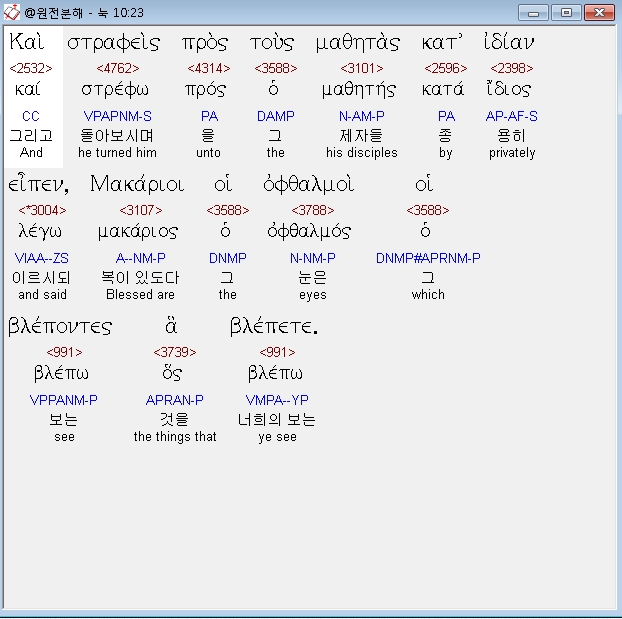The width and height of the screenshot is (622, 619).
Task: Open Strong's number <4314>
Action: (209, 68)
